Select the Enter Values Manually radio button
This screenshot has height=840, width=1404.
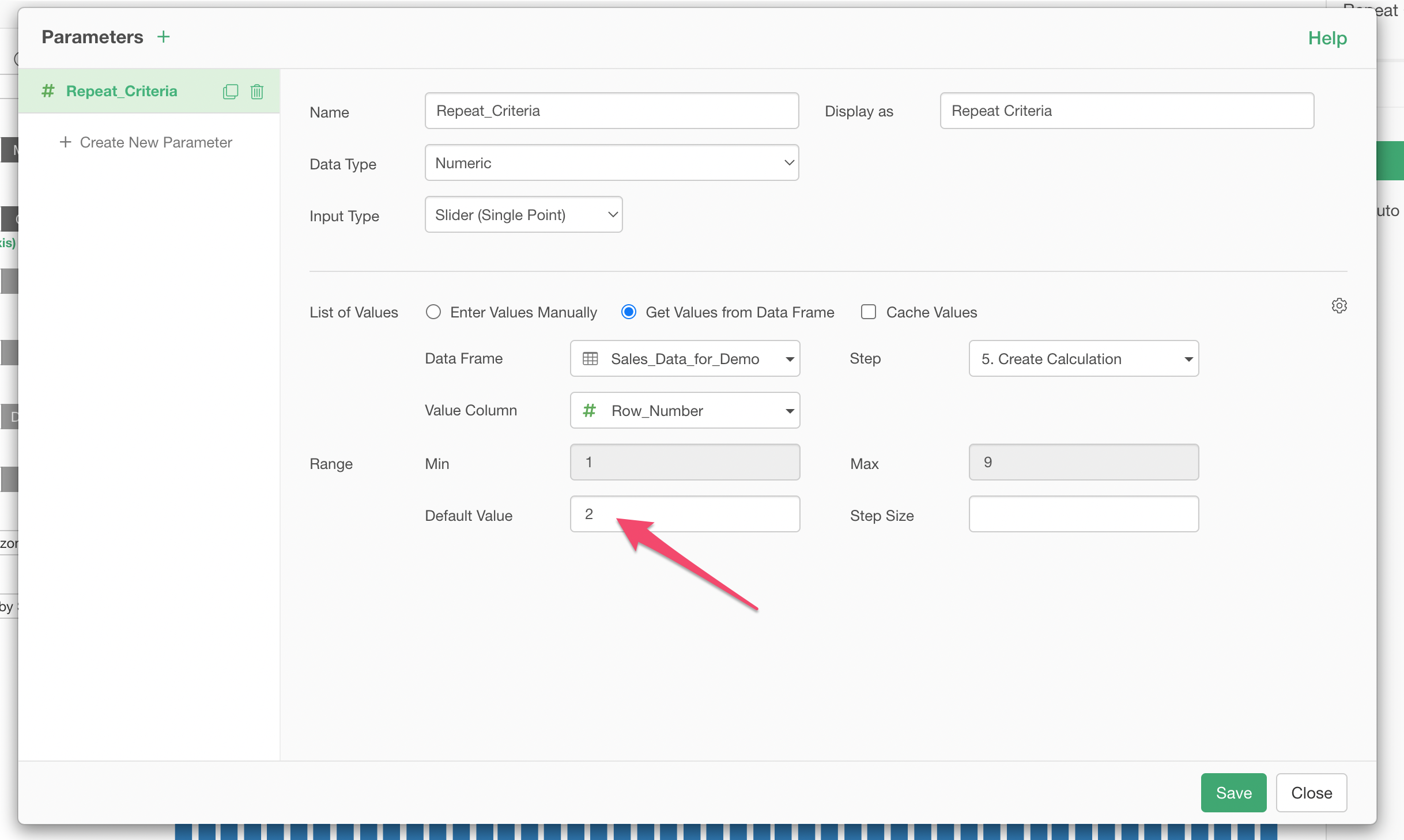tap(433, 312)
